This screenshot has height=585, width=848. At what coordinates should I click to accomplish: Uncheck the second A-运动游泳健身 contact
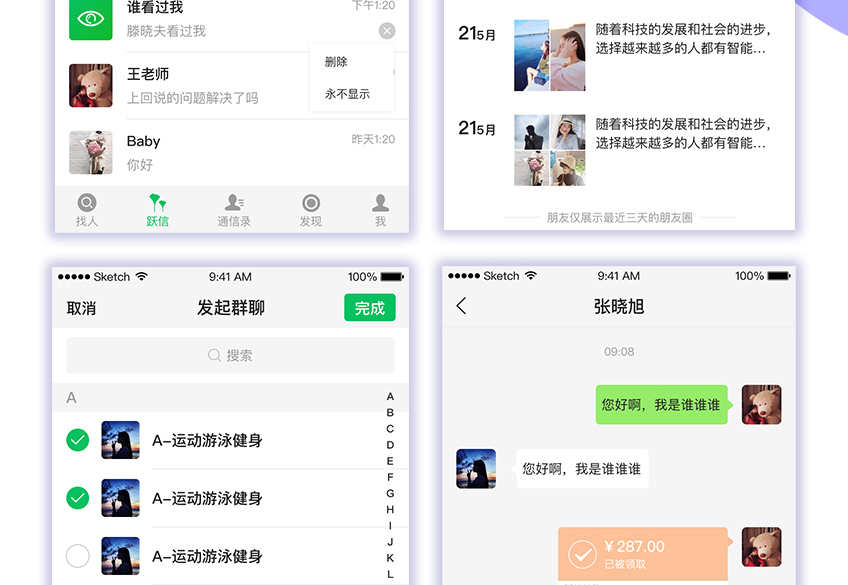pos(77,498)
